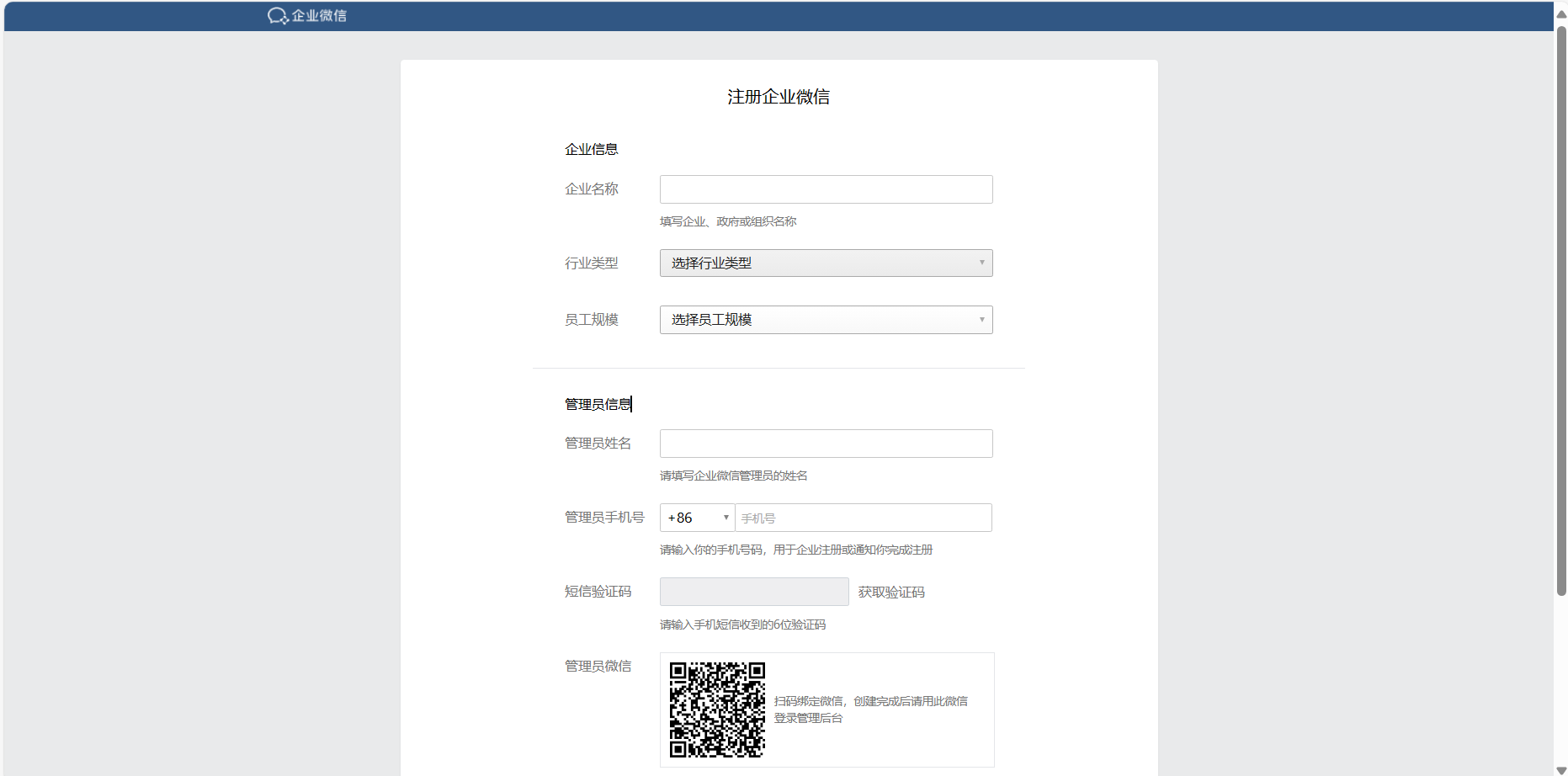The height and width of the screenshot is (776, 1568).
Task: Click the 注册企业微信 page title
Action: tap(779, 97)
